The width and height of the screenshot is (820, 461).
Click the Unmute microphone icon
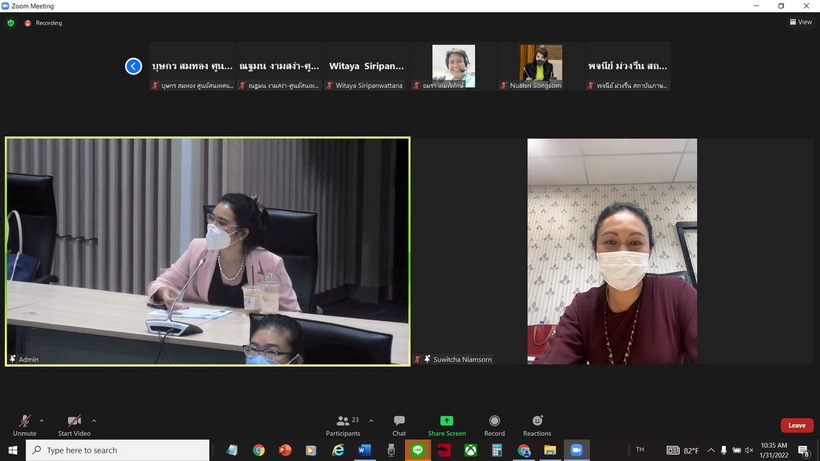[24, 421]
